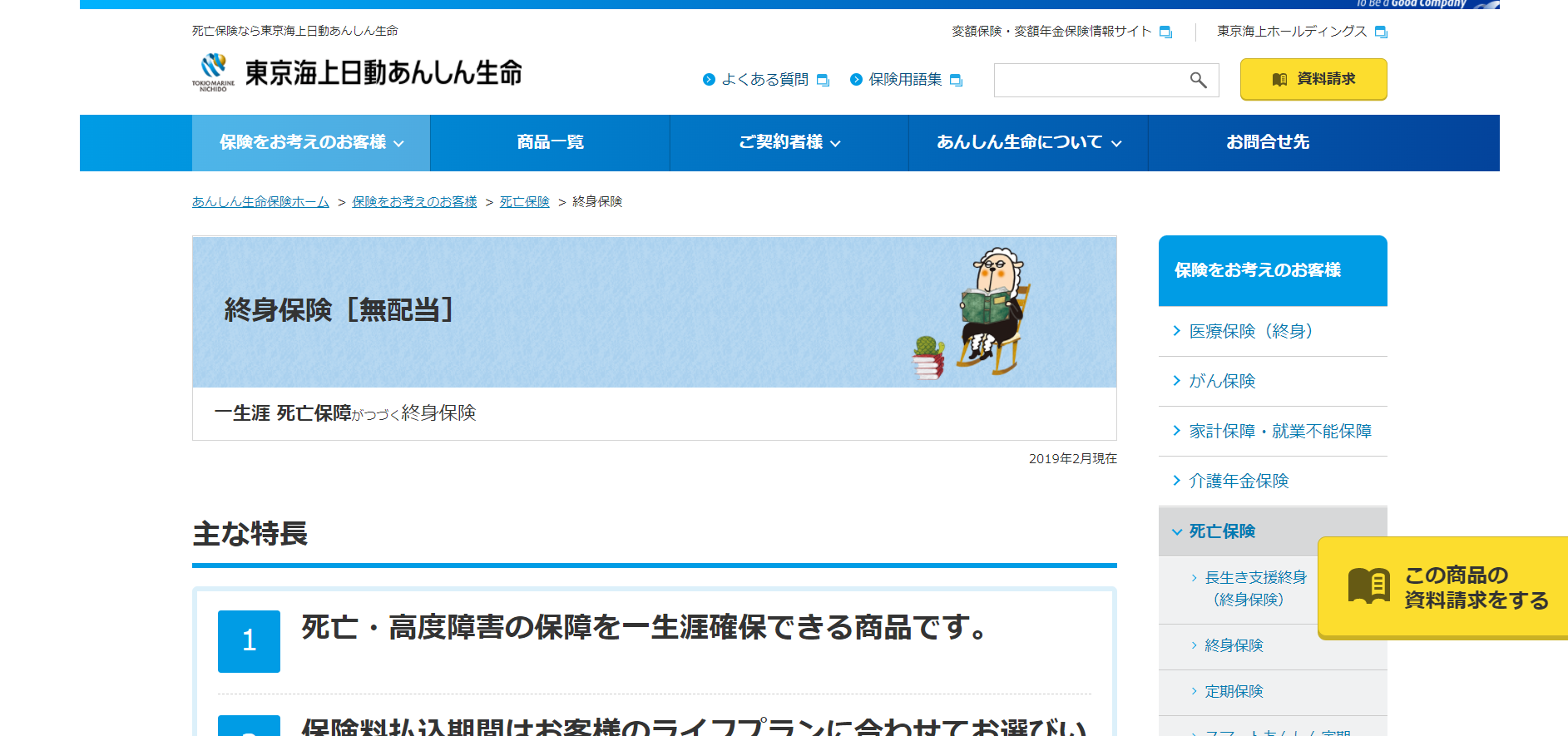This screenshot has width=1568, height=736.
Task: Click small arrow beside 定期保険 in sidebar
Action: click(1194, 691)
